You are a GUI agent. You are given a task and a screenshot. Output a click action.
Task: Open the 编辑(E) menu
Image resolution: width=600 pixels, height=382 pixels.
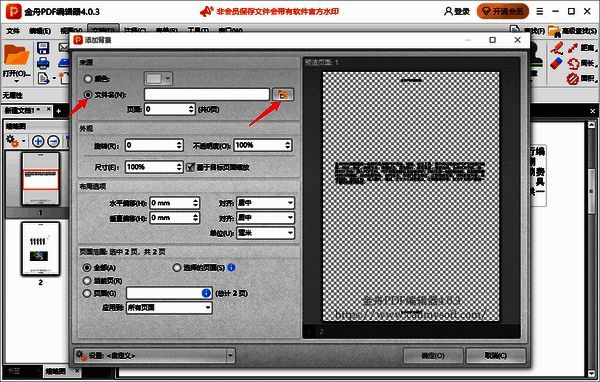click(40, 31)
